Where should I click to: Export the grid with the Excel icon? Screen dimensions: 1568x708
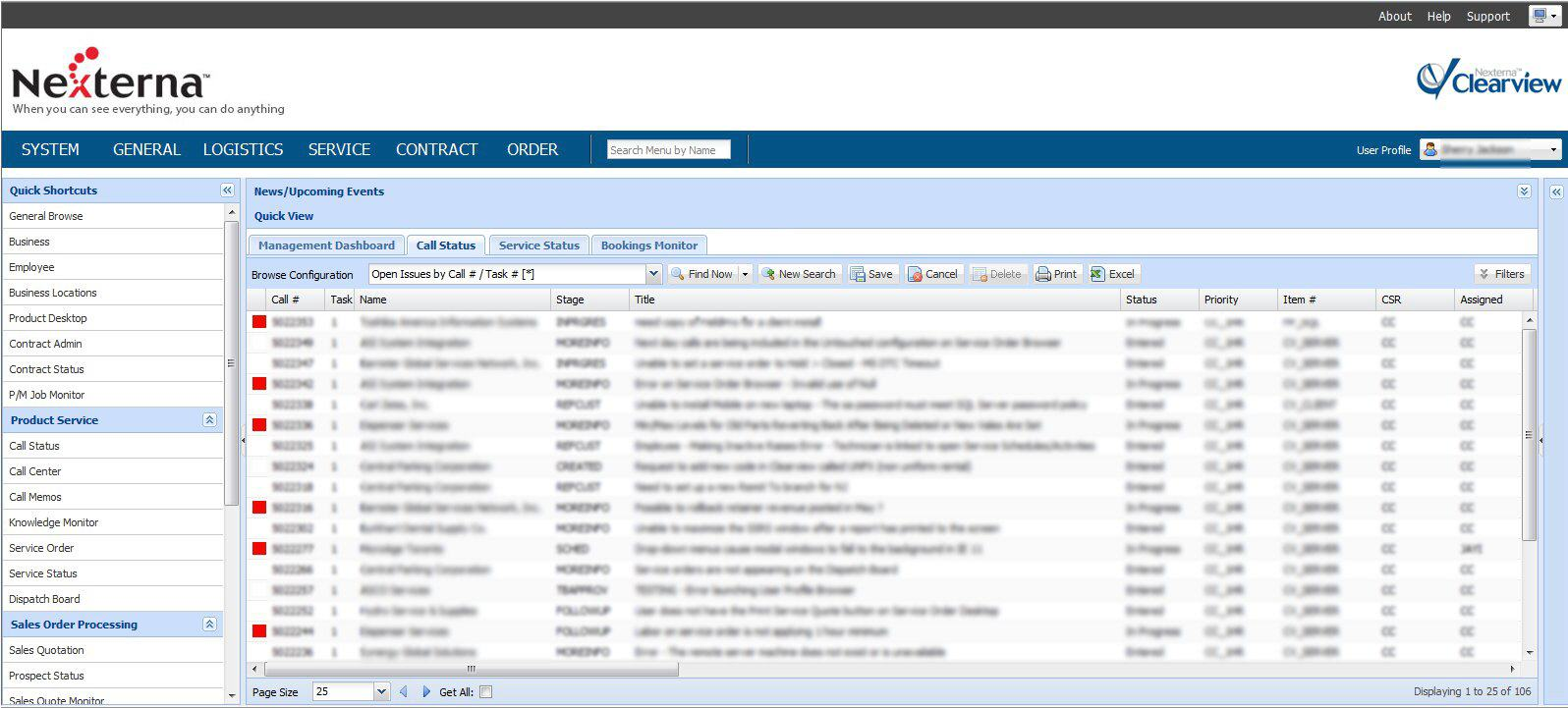pos(1097,275)
